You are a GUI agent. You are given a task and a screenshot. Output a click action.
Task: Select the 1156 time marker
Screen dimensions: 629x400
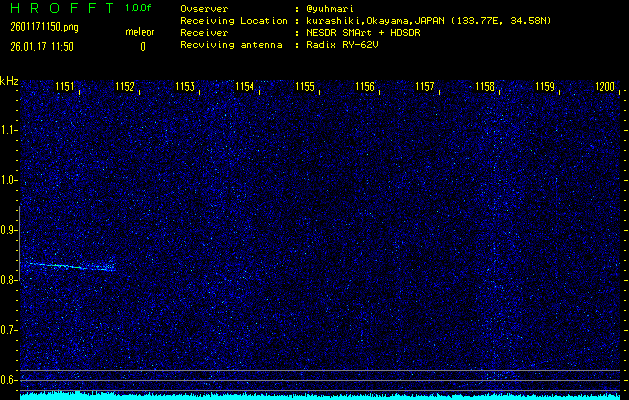point(365,87)
